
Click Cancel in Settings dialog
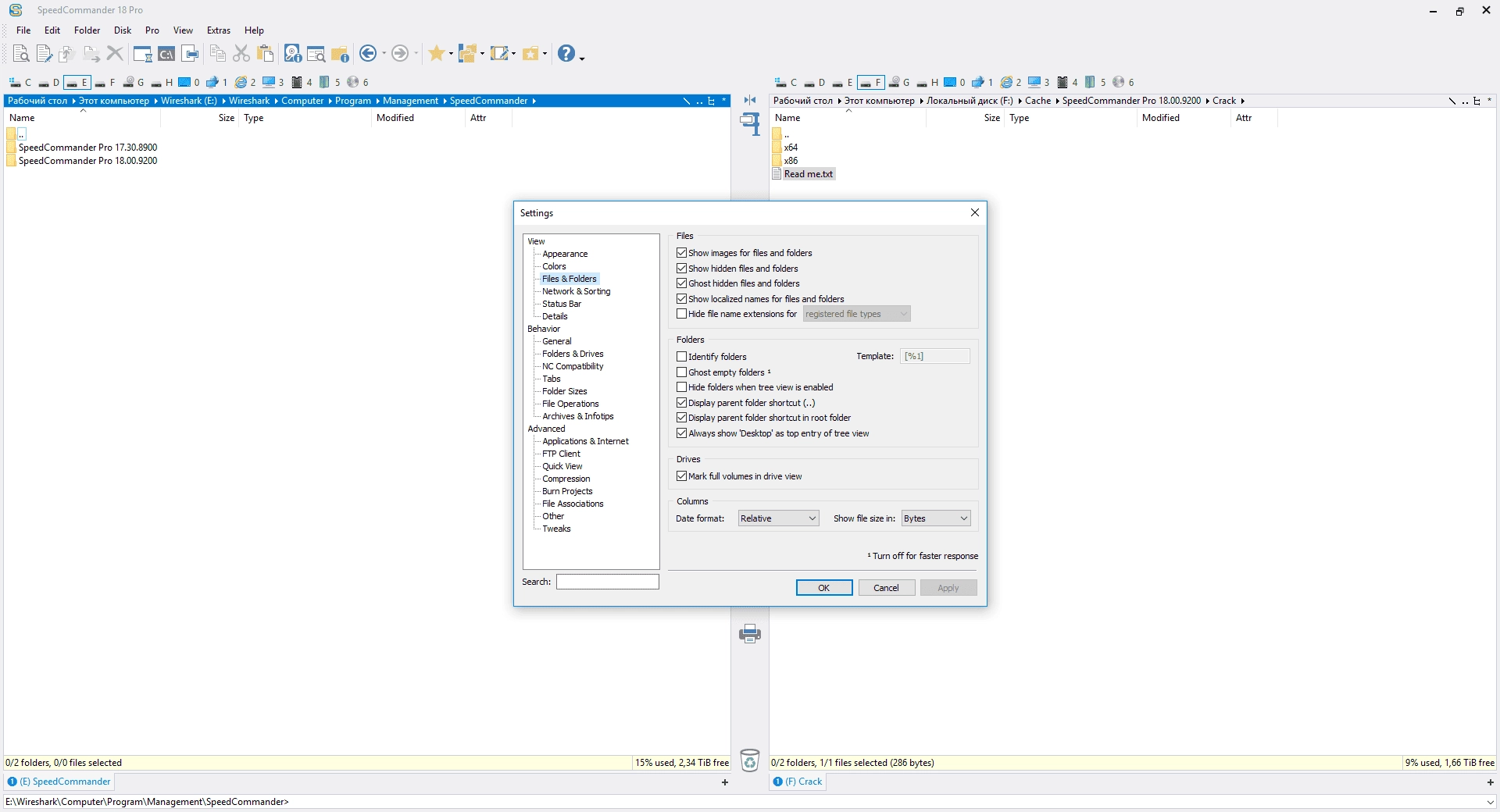pos(886,588)
